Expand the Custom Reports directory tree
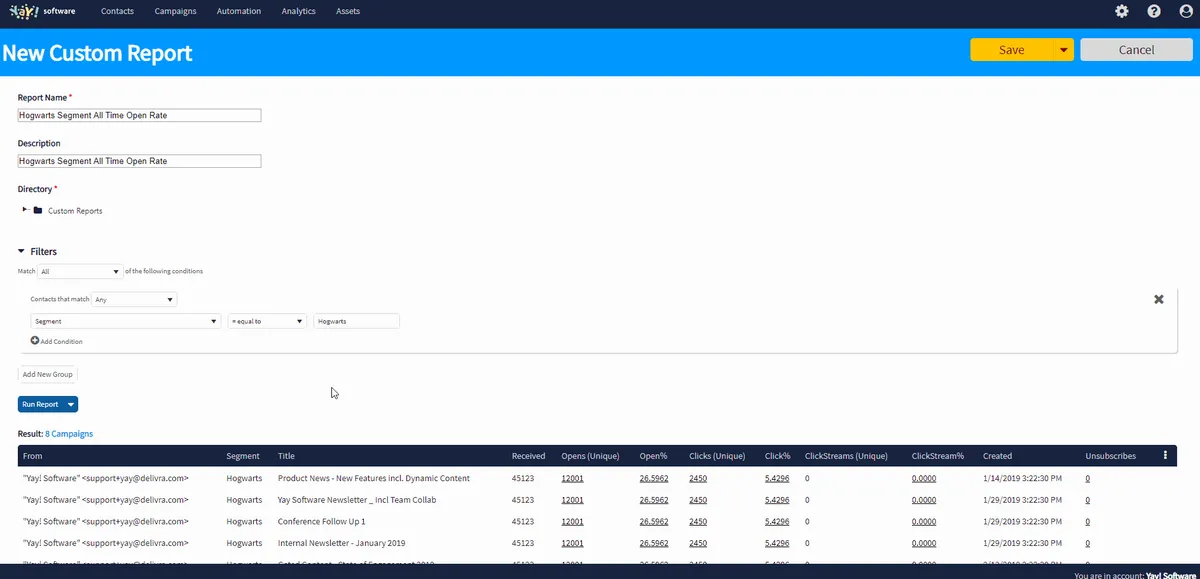Screen dimensions: 1200x579 [x=25, y=210]
